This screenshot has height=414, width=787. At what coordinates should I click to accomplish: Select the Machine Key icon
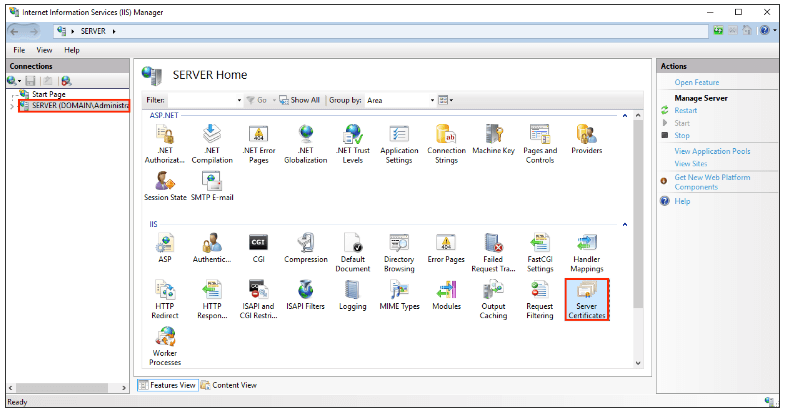coord(493,140)
